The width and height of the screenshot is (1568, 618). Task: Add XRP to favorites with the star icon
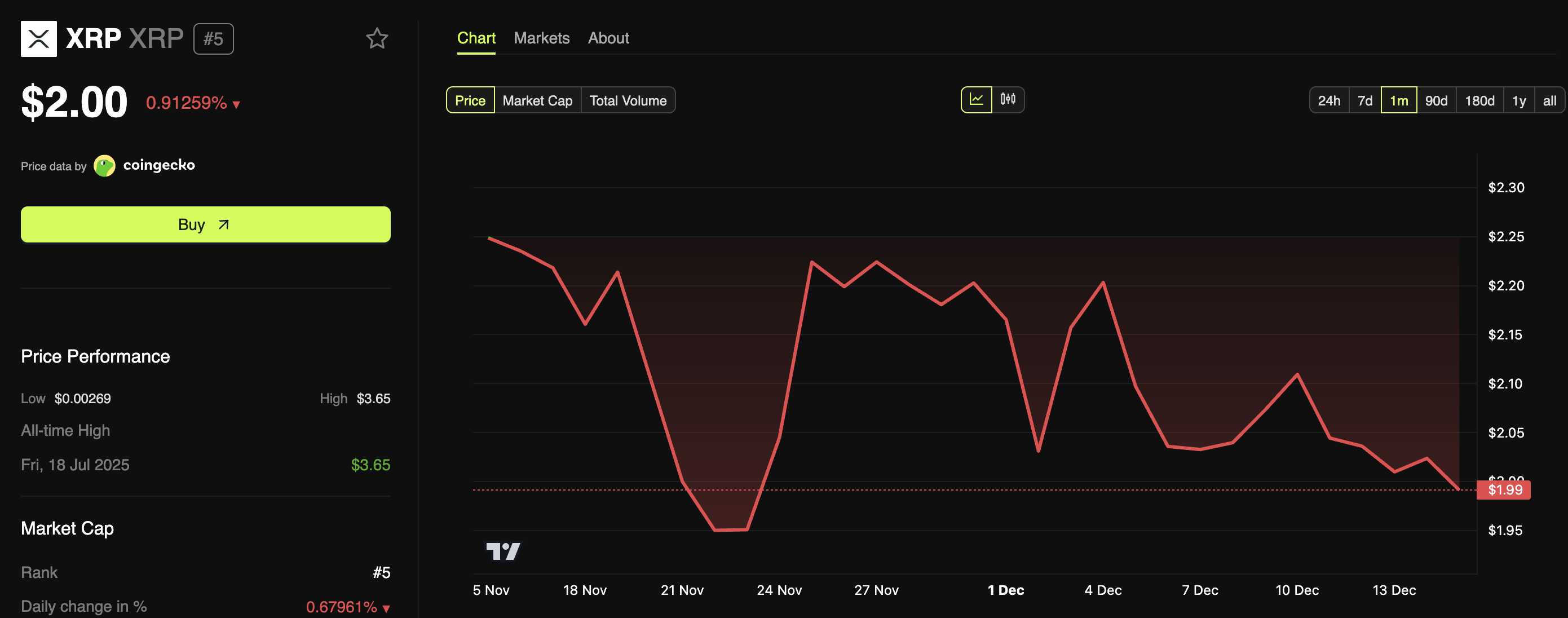coord(377,38)
